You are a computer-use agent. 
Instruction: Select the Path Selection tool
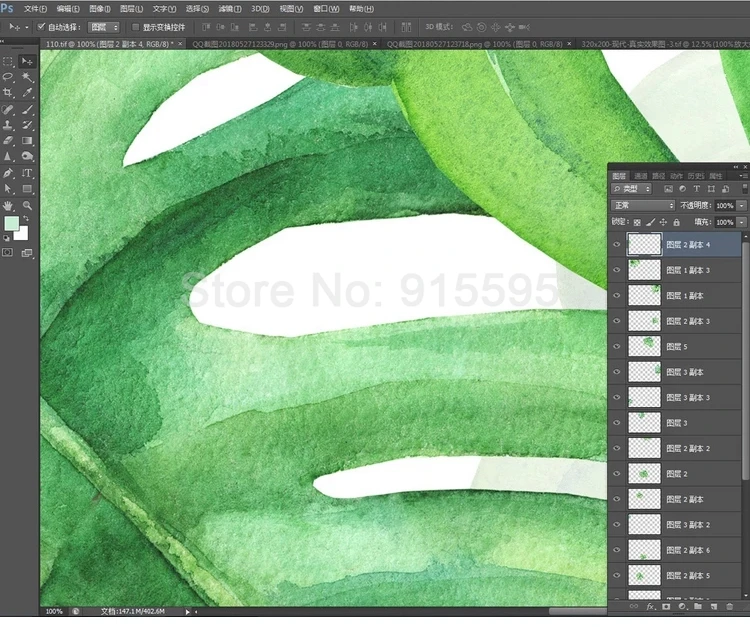[8, 188]
